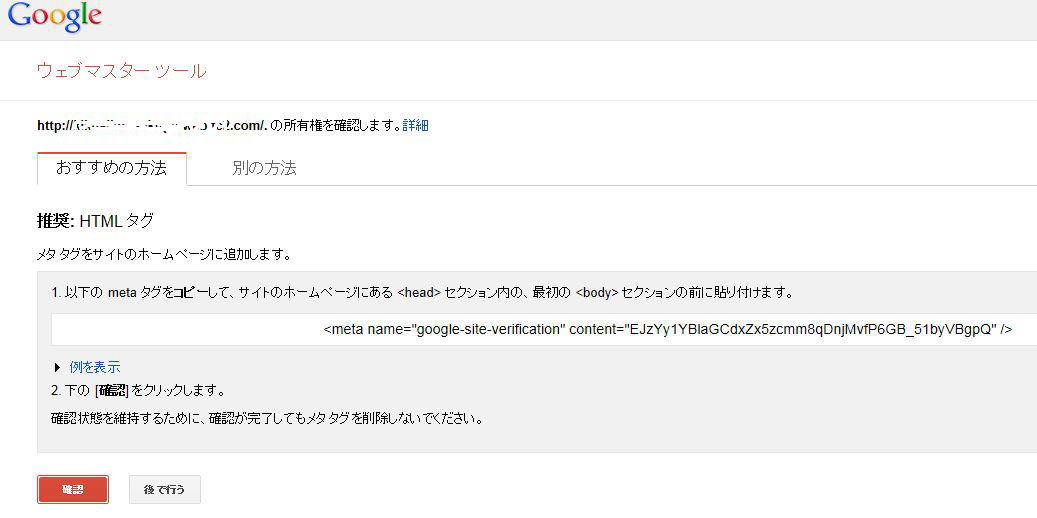Screen dimensions: 1037x518
Task: Click the 推奨: HTML タグ heading
Action: (x=95, y=221)
